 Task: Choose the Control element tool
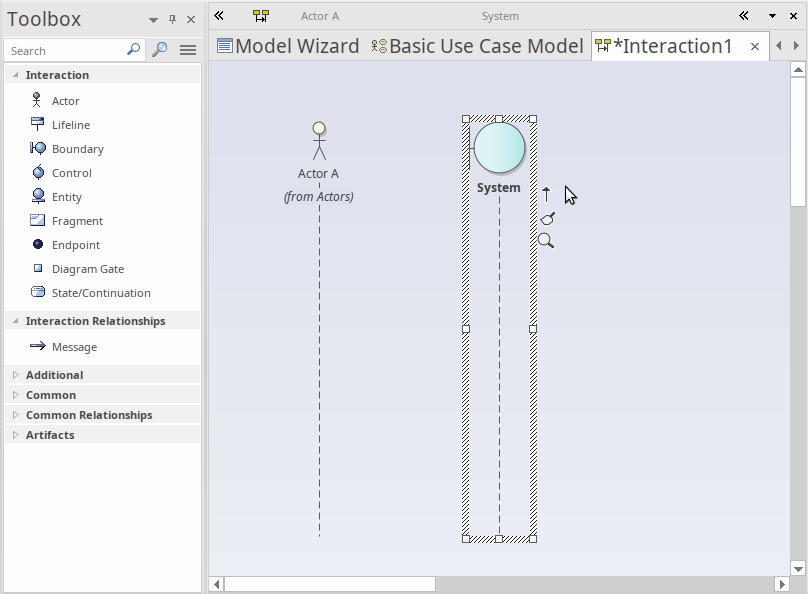tap(71, 173)
